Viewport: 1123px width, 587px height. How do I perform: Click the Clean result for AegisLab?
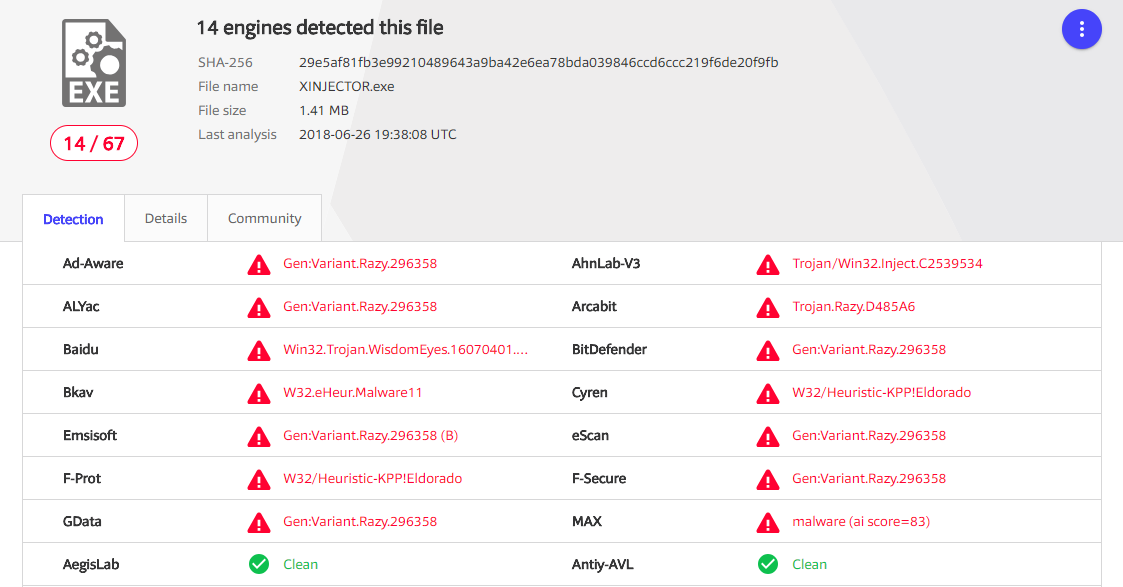[x=300, y=564]
